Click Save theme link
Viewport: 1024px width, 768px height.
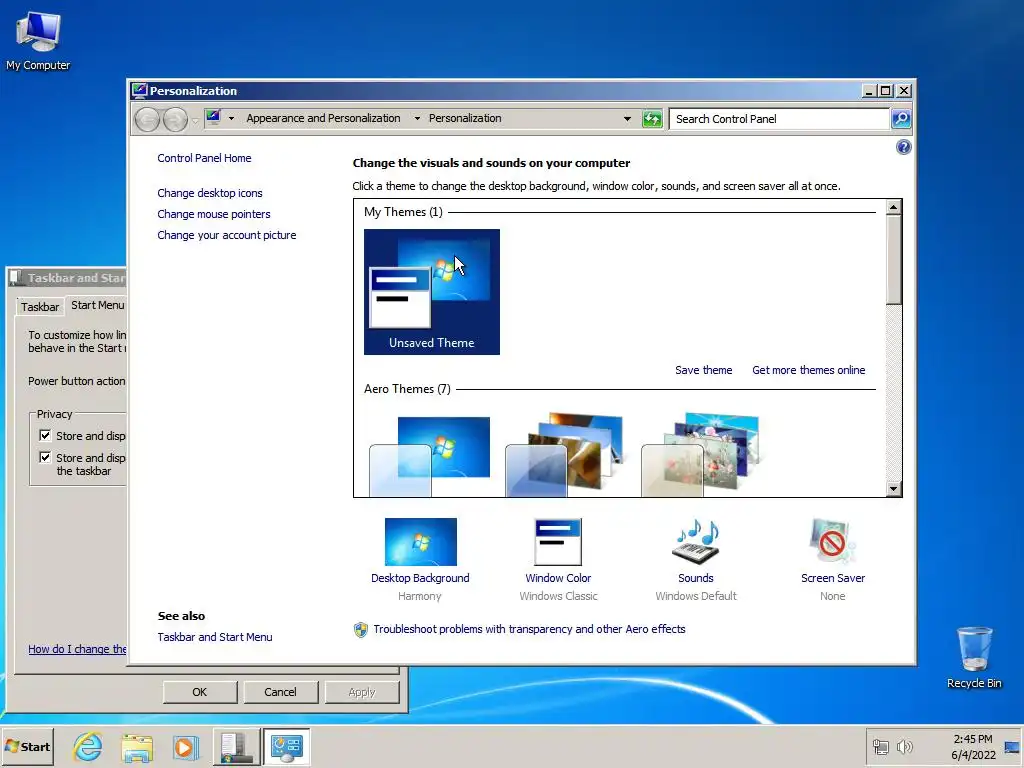tap(703, 370)
